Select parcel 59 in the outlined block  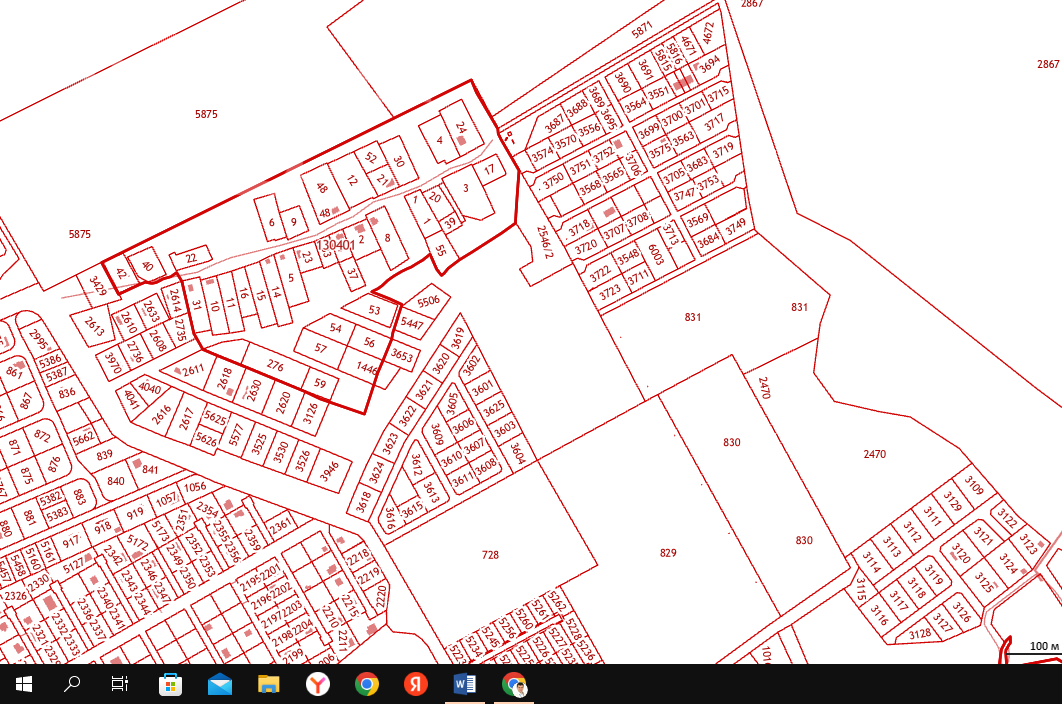pos(320,384)
